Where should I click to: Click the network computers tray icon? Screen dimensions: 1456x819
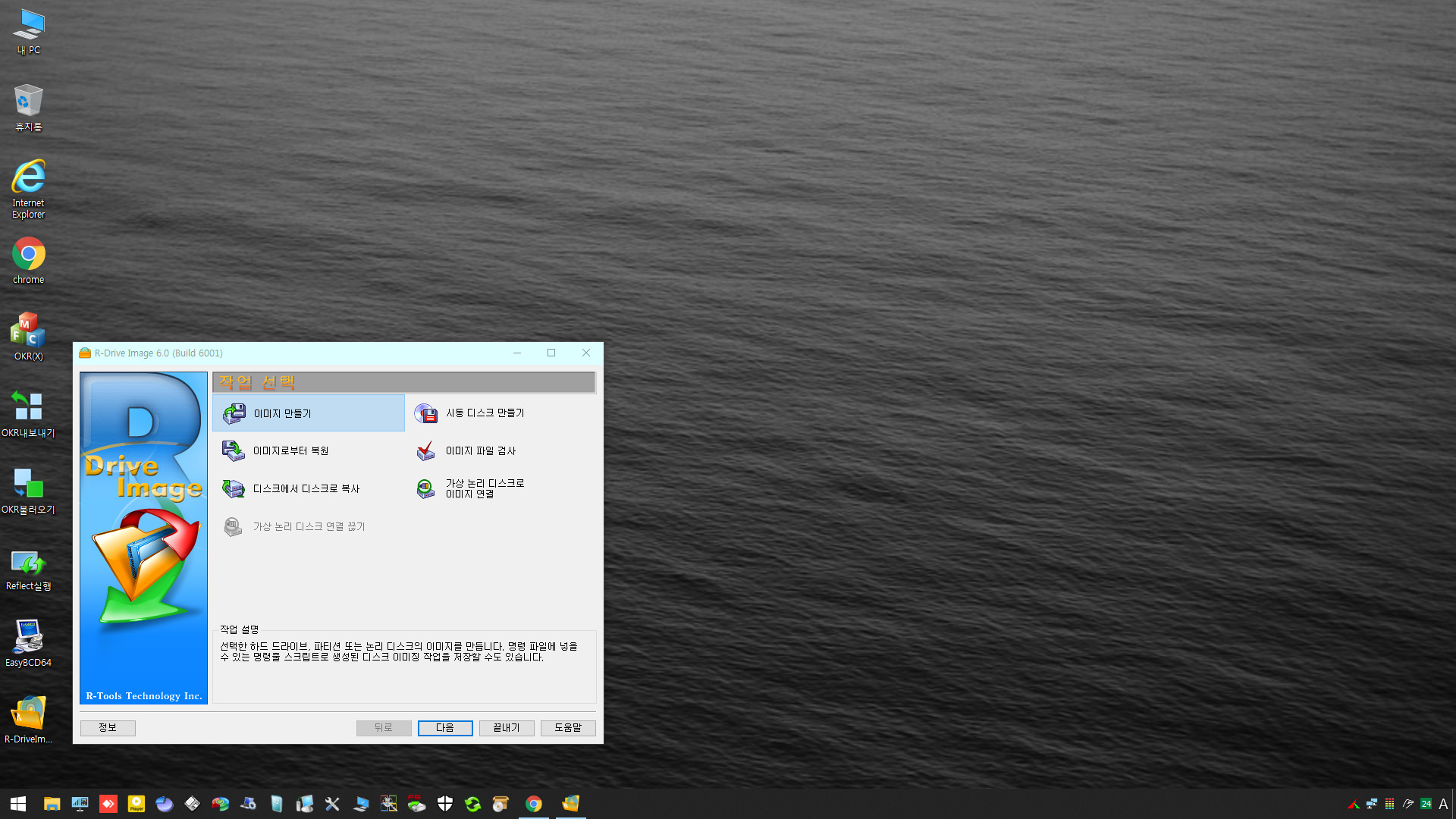1372,804
